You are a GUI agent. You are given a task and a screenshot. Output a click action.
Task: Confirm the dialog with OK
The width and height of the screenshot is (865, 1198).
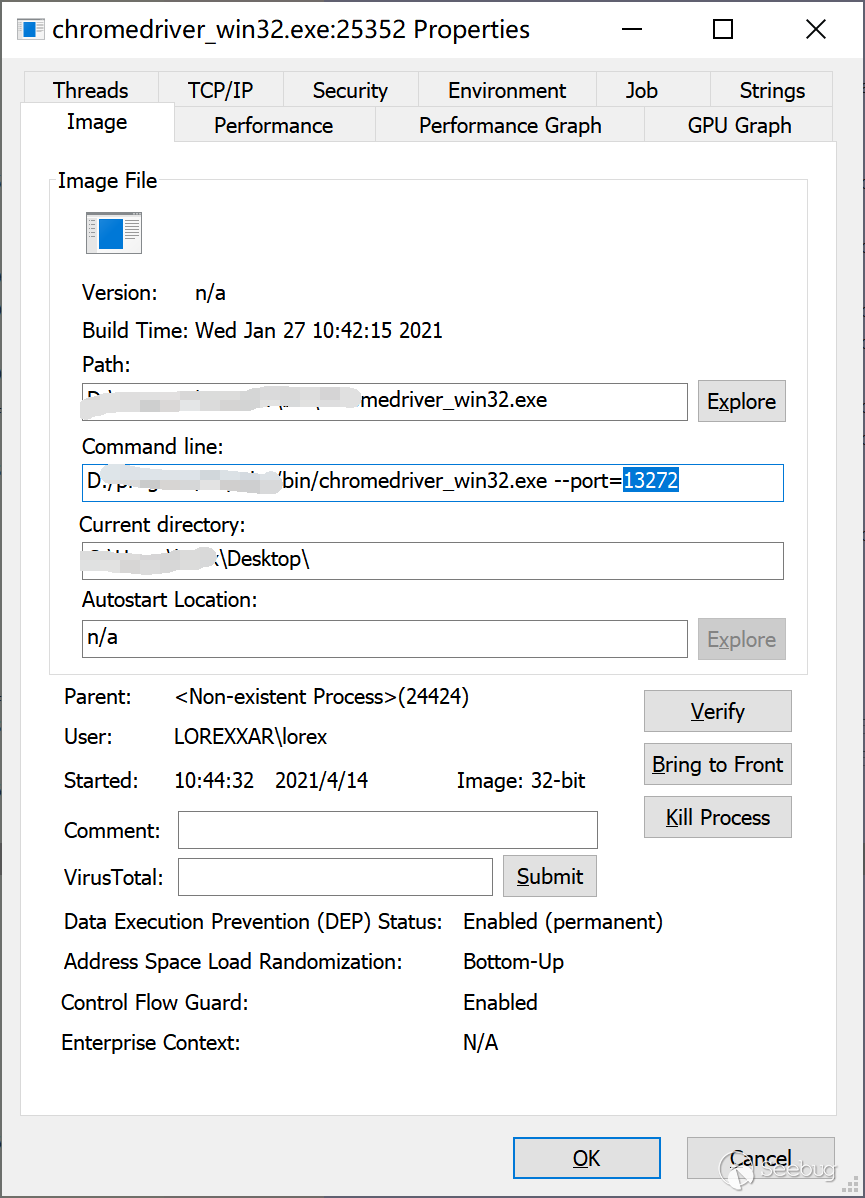point(586,1158)
